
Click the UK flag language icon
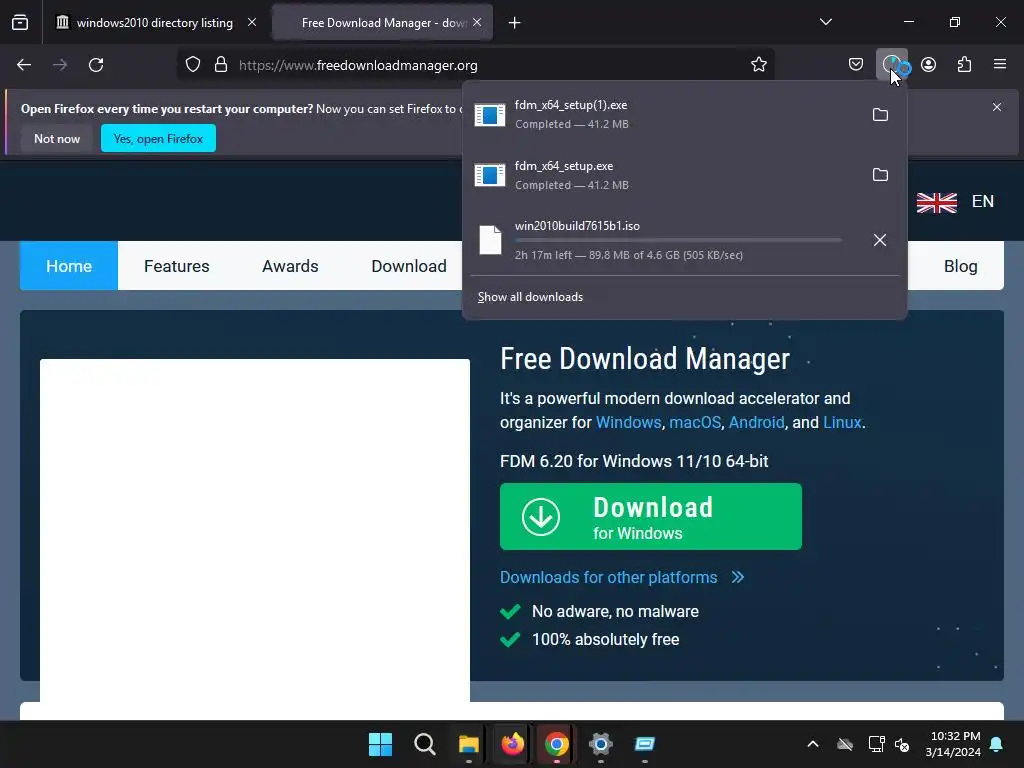[x=936, y=202]
